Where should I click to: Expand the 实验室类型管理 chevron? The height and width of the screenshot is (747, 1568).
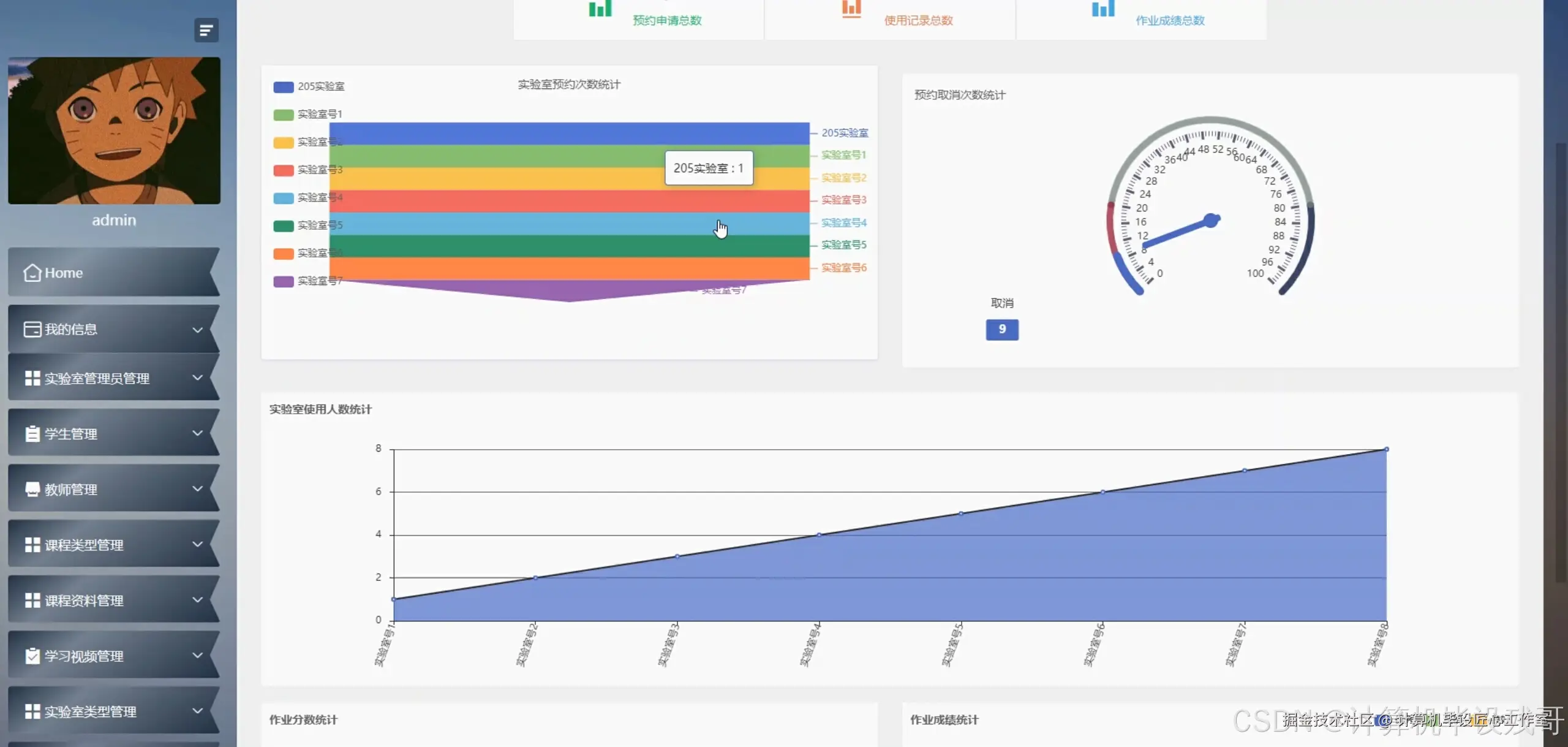click(x=197, y=711)
